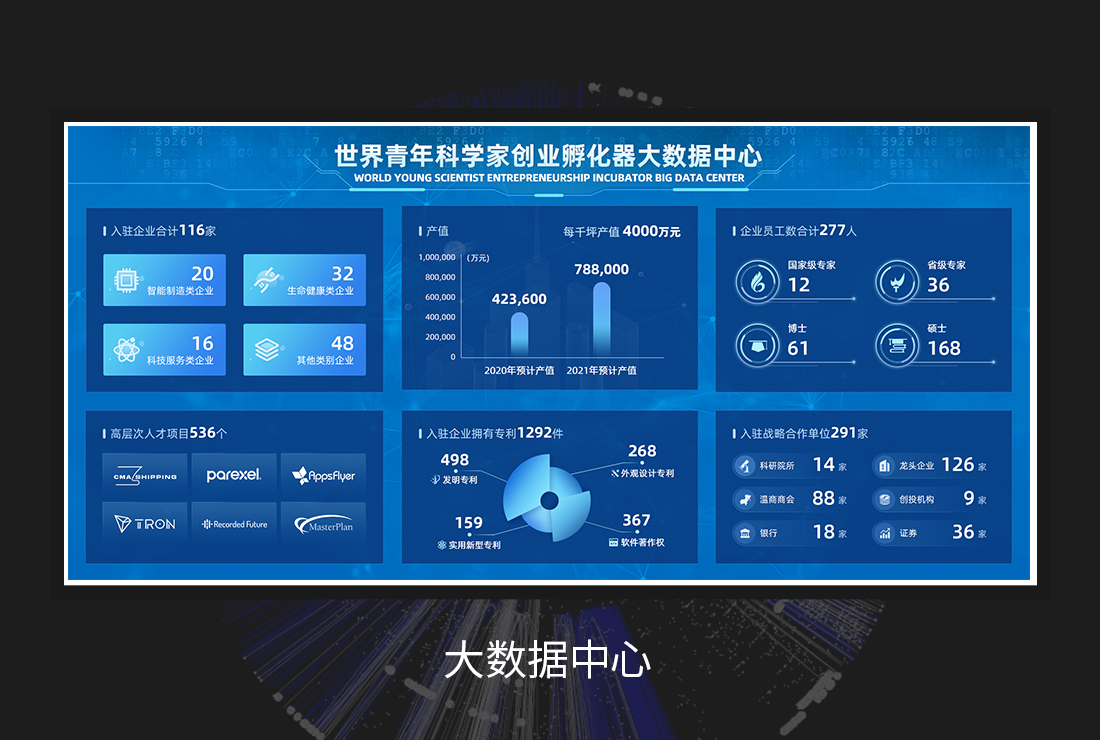Click the 博士 graduation cap icon
The image size is (1100, 740).
click(756, 345)
